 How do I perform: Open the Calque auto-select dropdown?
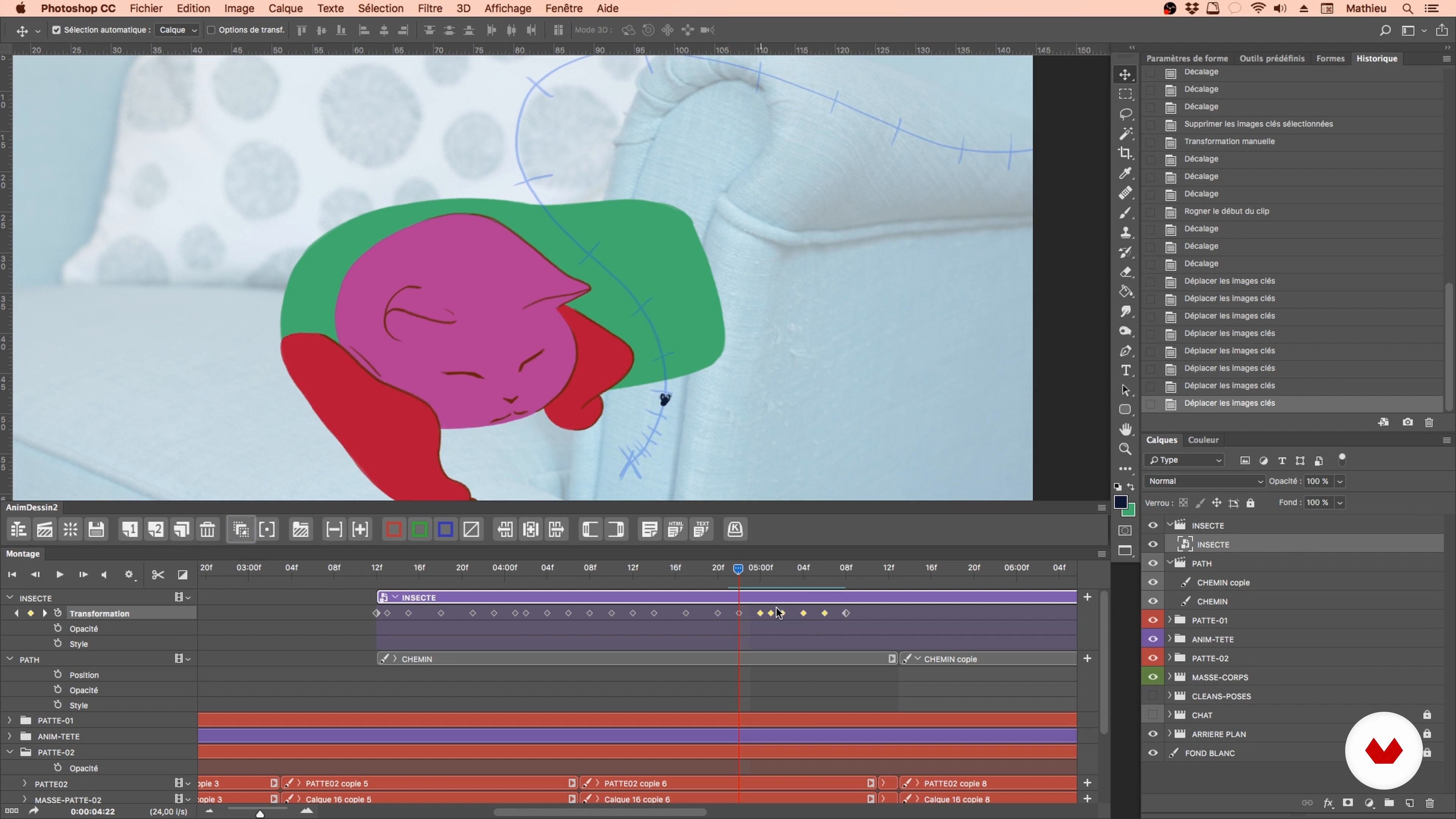(177, 30)
